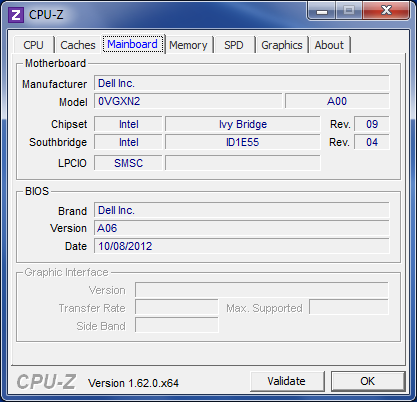This screenshot has height=402, width=417.
Task: Click the Max. Supported field
Action: click(x=349, y=307)
